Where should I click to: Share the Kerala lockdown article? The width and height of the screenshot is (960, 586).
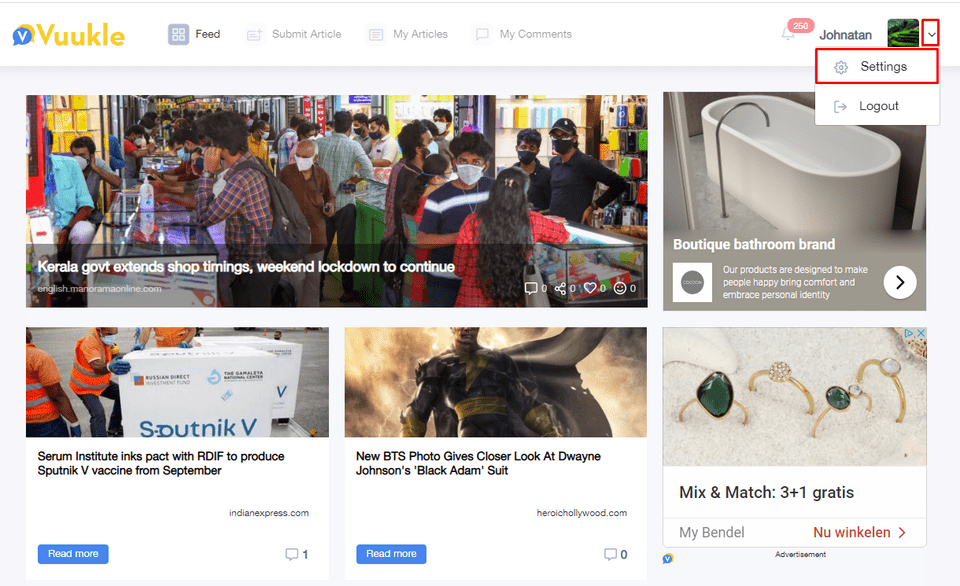pyautogui.click(x=560, y=288)
